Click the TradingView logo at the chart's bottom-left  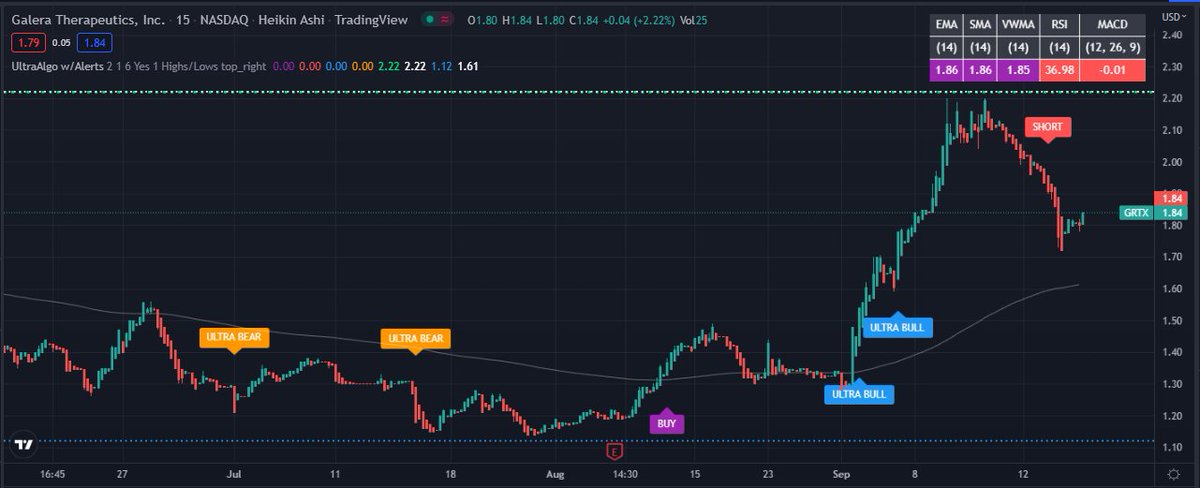tap(25, 444)
